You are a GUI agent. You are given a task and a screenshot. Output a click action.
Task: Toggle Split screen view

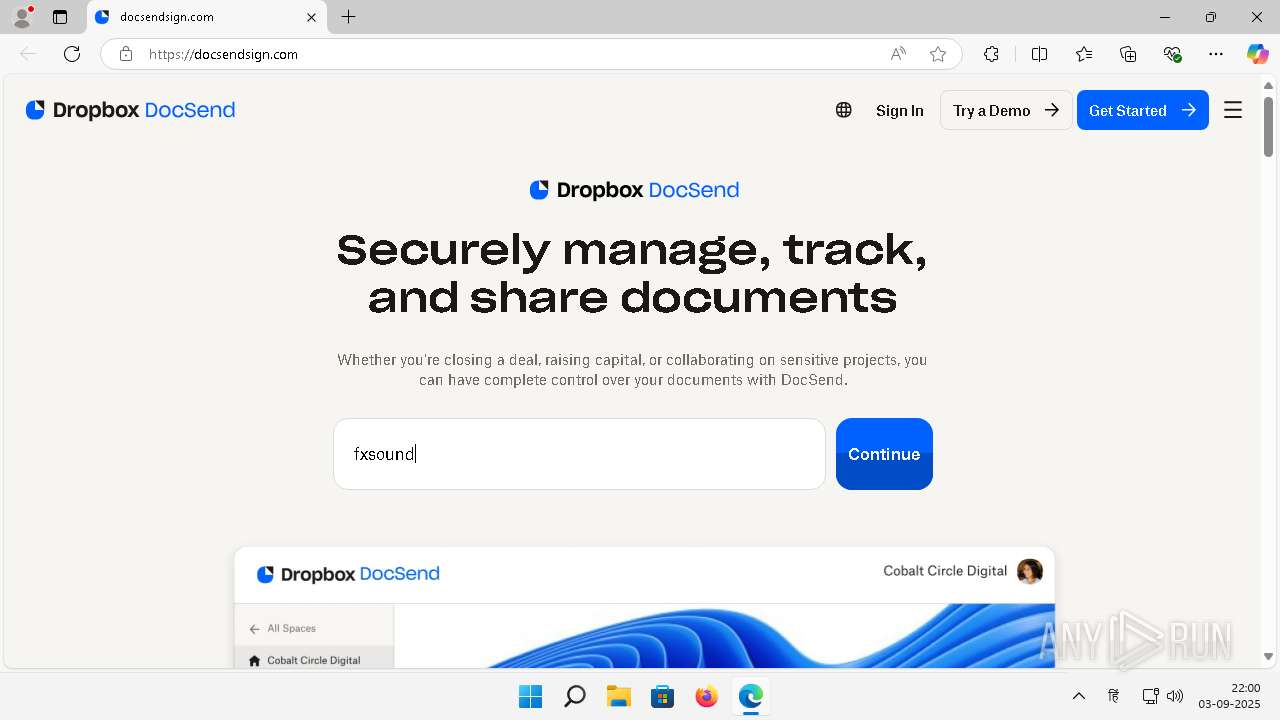(1039, 54)
